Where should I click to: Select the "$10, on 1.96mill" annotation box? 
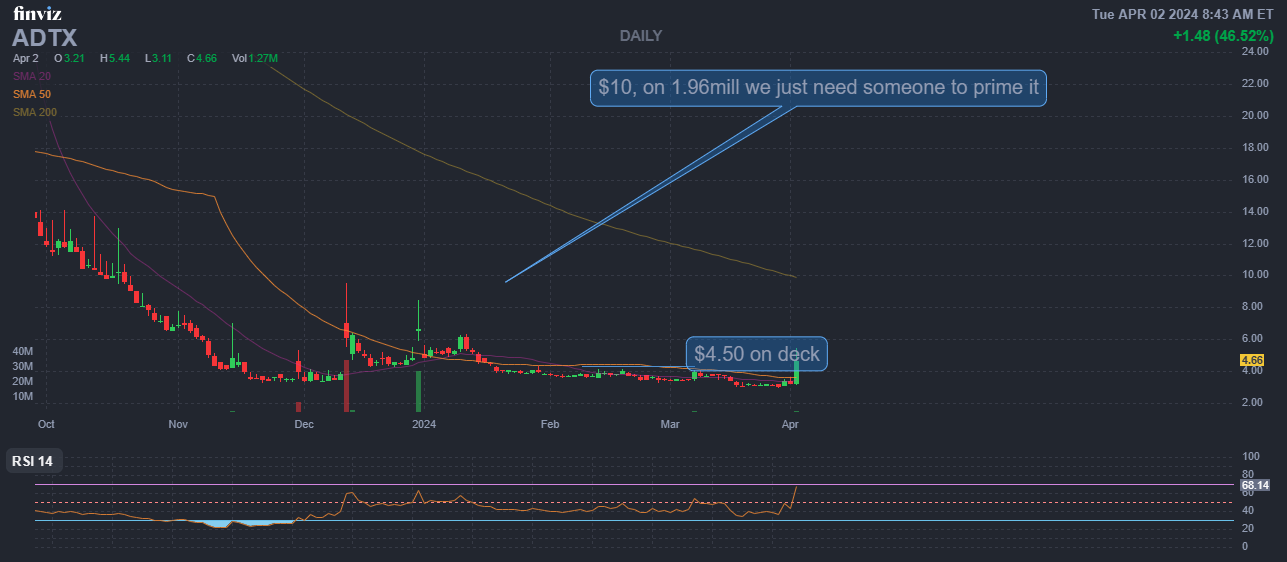817,88
